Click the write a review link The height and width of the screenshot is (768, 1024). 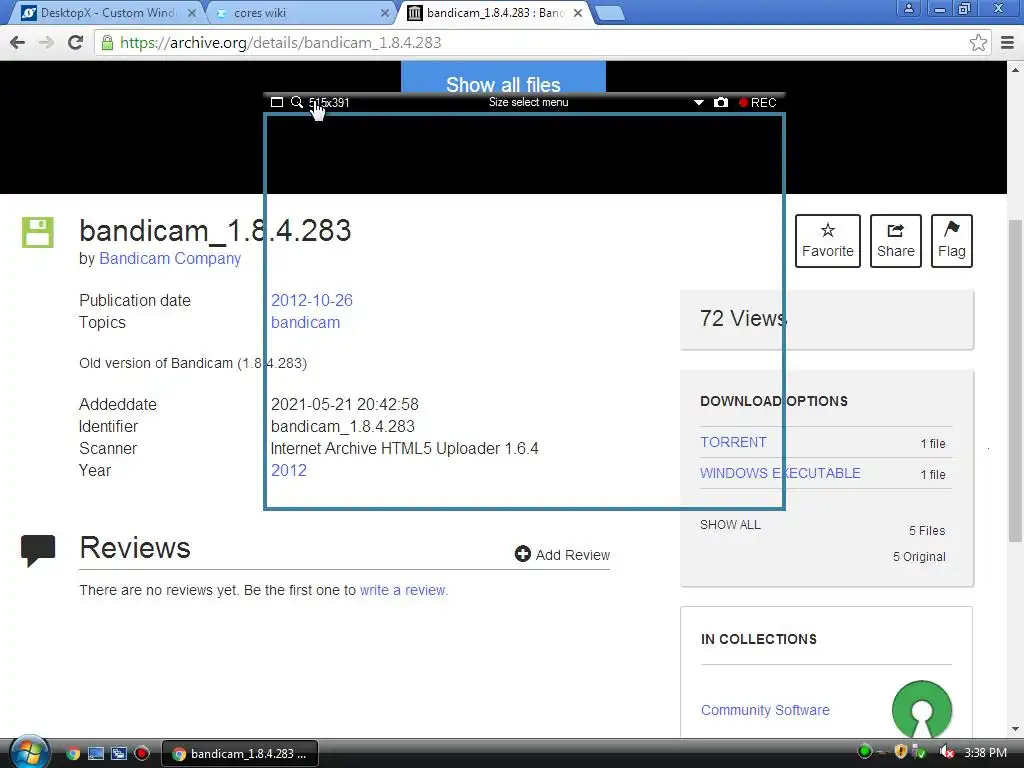coord(403,590)
